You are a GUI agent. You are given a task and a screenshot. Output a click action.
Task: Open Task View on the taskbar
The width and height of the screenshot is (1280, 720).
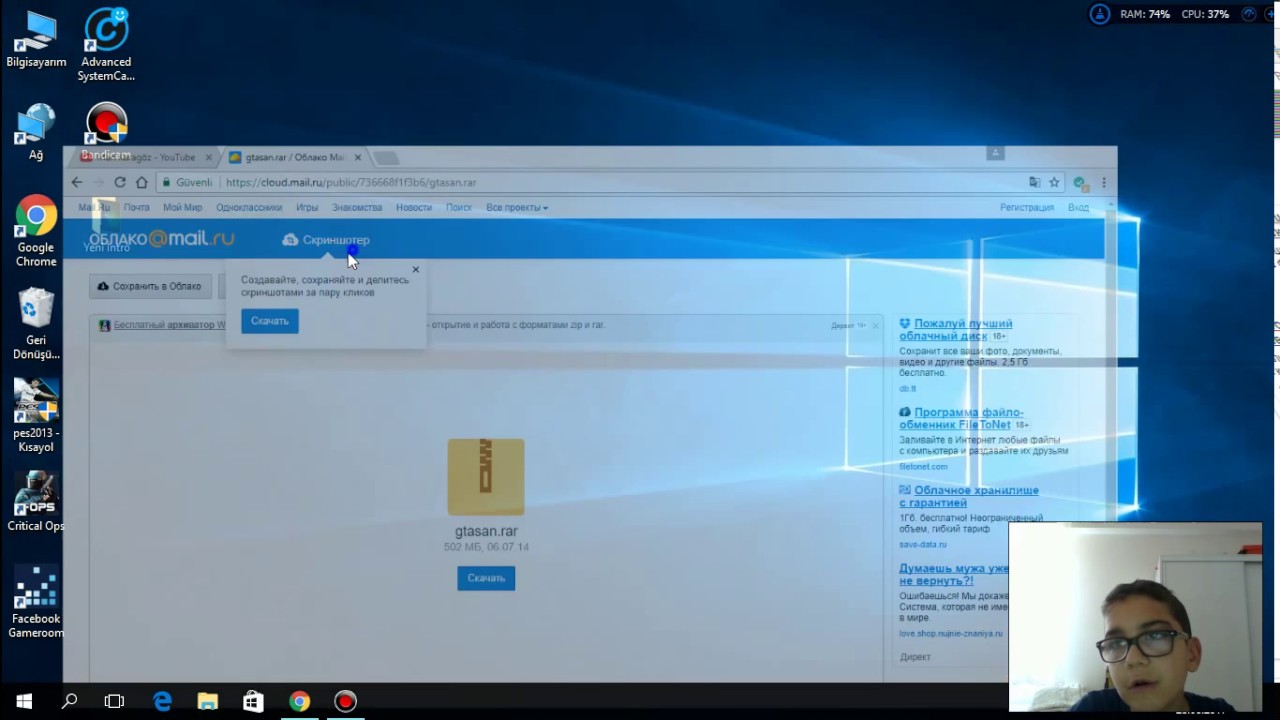point(114,701)
